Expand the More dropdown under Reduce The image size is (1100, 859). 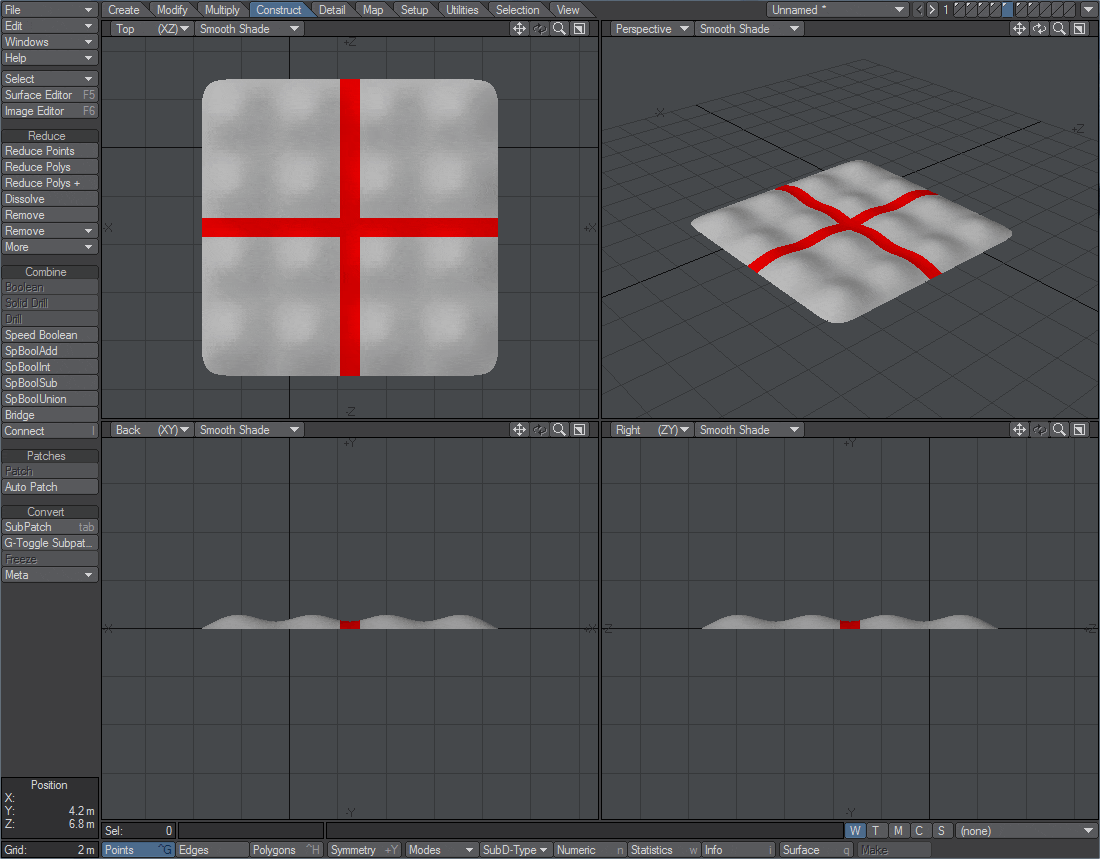click(49, 247)
